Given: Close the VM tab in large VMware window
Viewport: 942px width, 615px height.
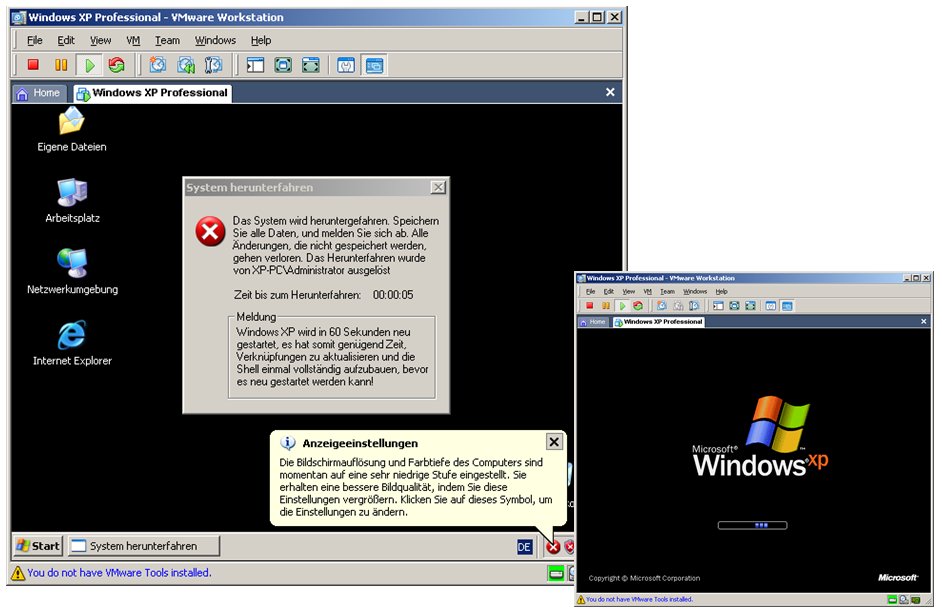Looking at the screenshot, I should 610,92.
